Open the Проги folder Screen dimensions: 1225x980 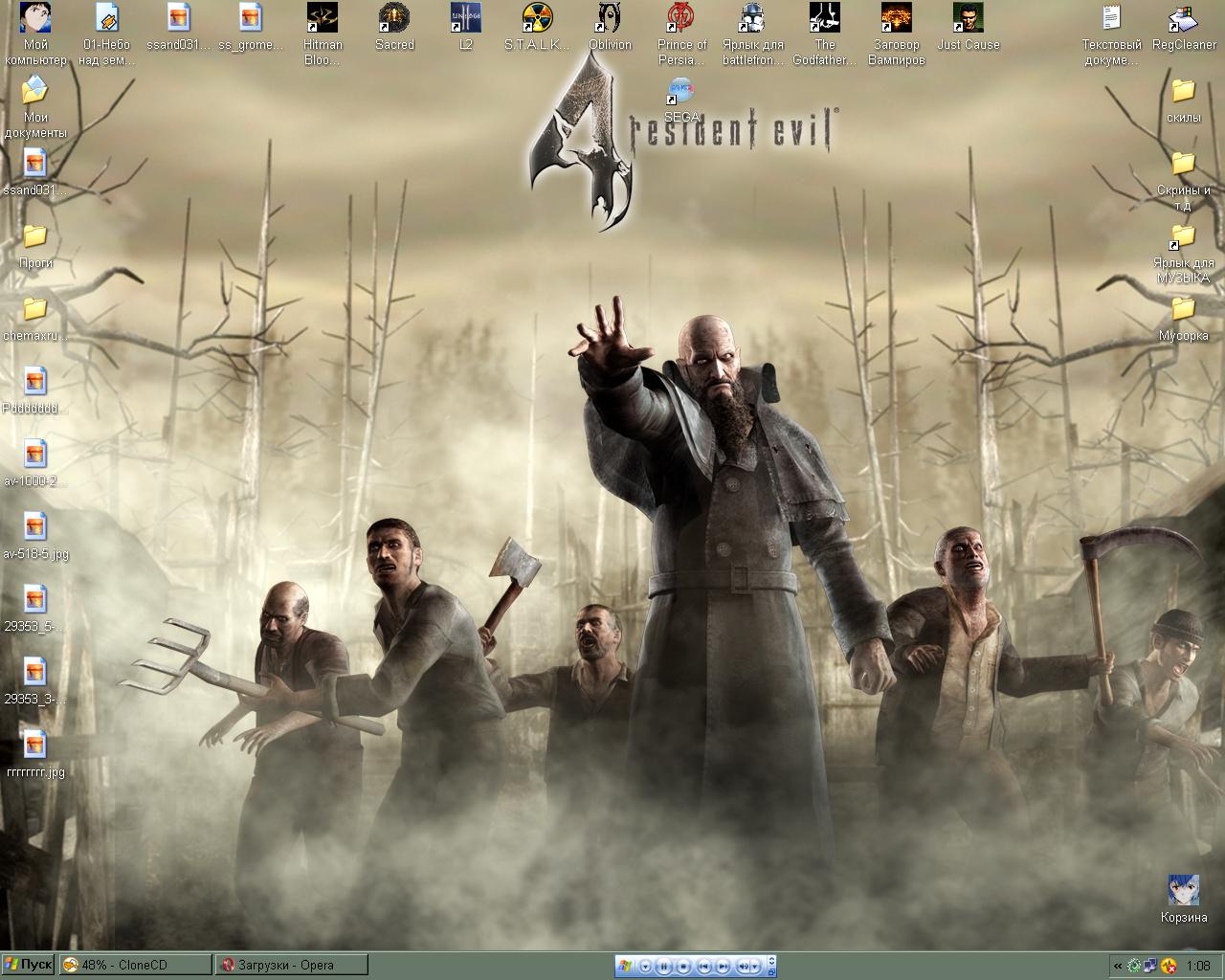click(35, 245)
